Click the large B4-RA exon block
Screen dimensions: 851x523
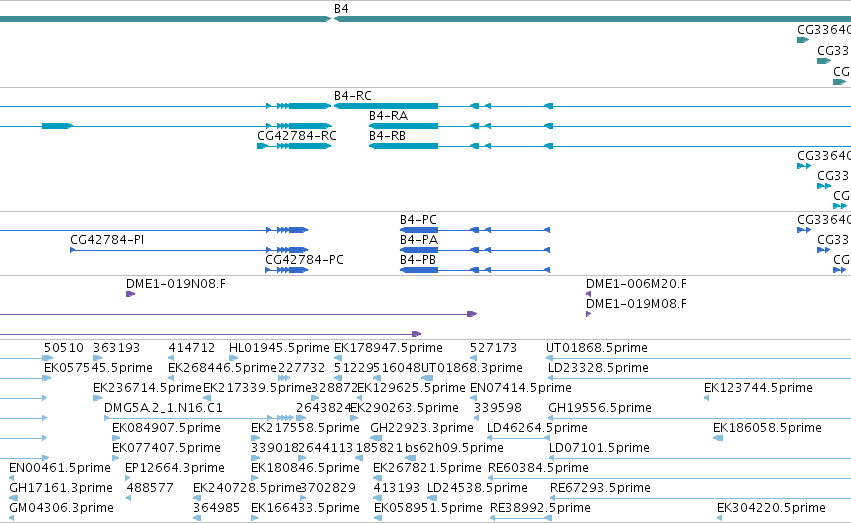[x=403, y=126]
